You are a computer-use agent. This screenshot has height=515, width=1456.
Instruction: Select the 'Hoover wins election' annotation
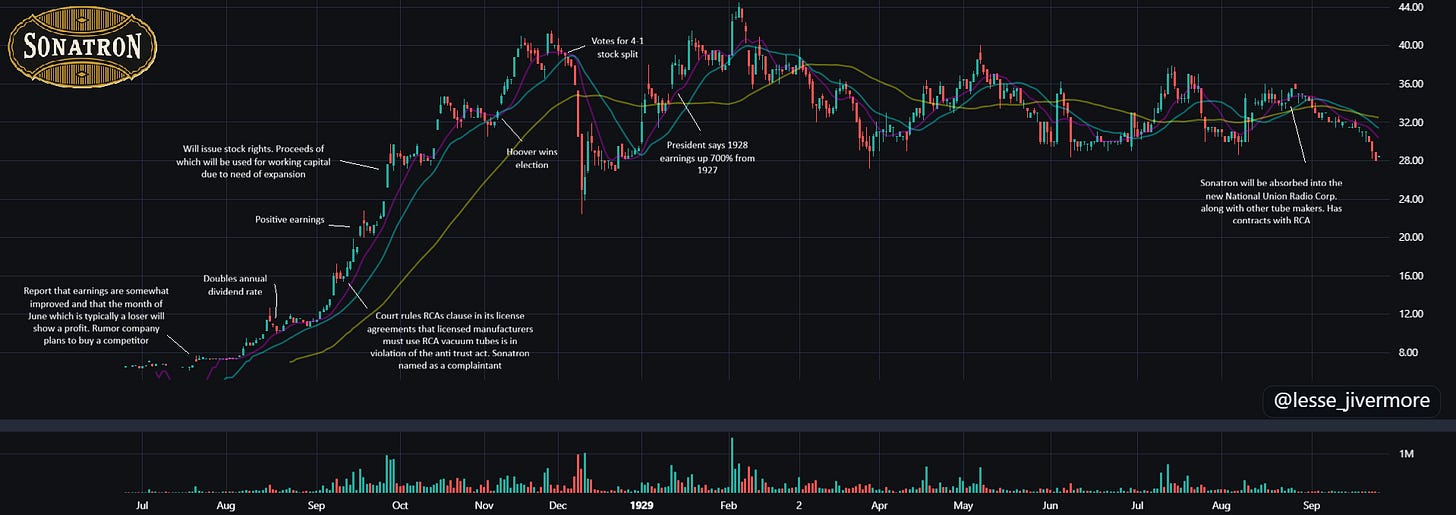point(532,159)
